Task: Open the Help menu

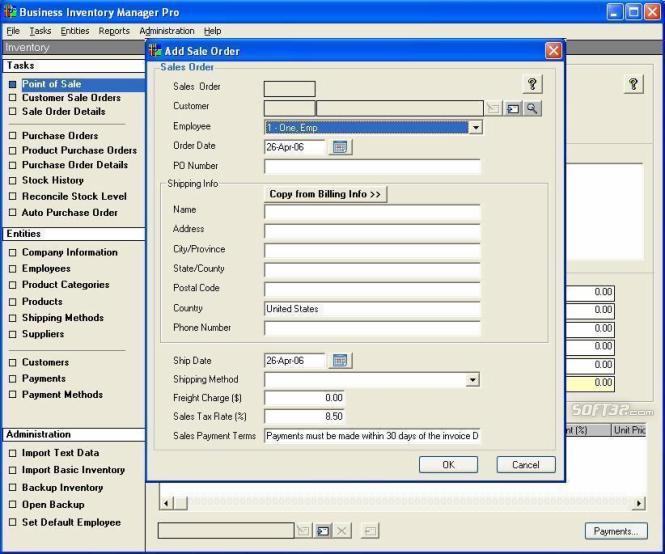Action: pyautogui.click(x=212, y=31)
